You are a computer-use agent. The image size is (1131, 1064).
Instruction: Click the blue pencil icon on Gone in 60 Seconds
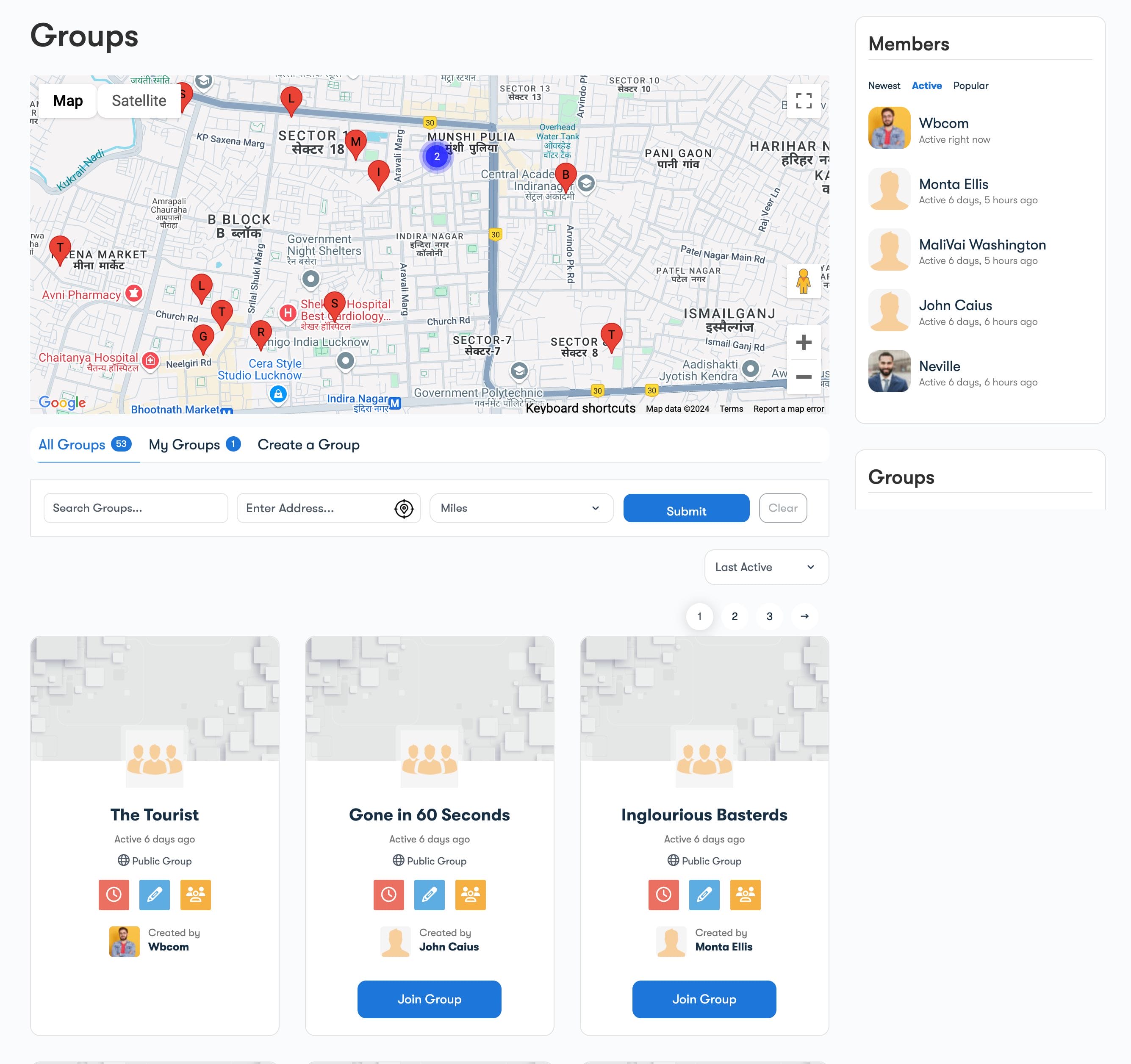click(429, 895)
